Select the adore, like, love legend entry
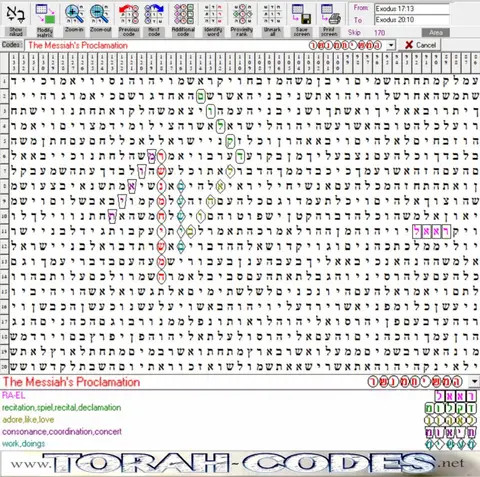480x477 pixels. tap(28, 419)
